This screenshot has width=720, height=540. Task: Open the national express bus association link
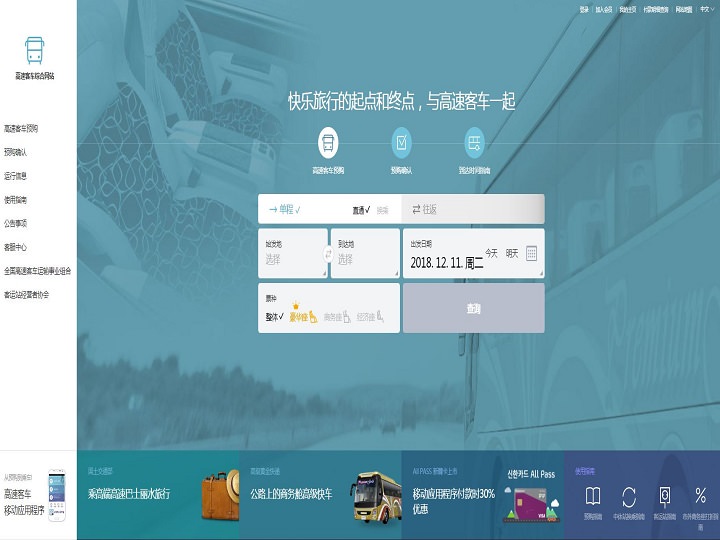click(x=38, y=271)
